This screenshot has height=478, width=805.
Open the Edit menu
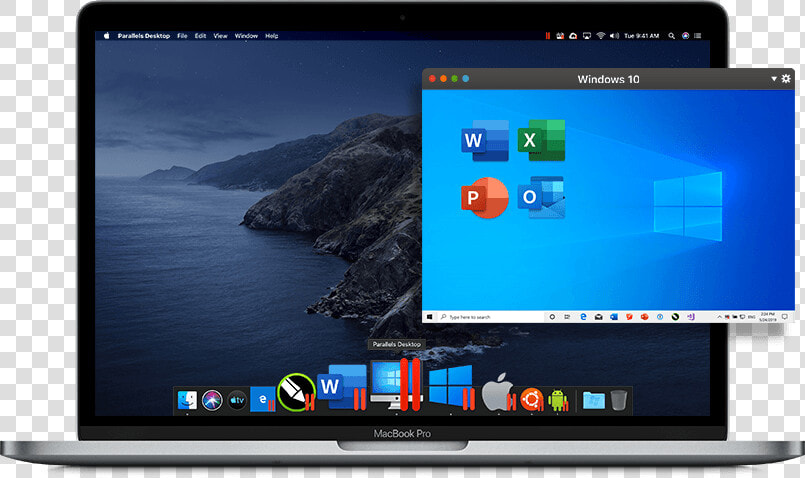(x=200, y=36)
